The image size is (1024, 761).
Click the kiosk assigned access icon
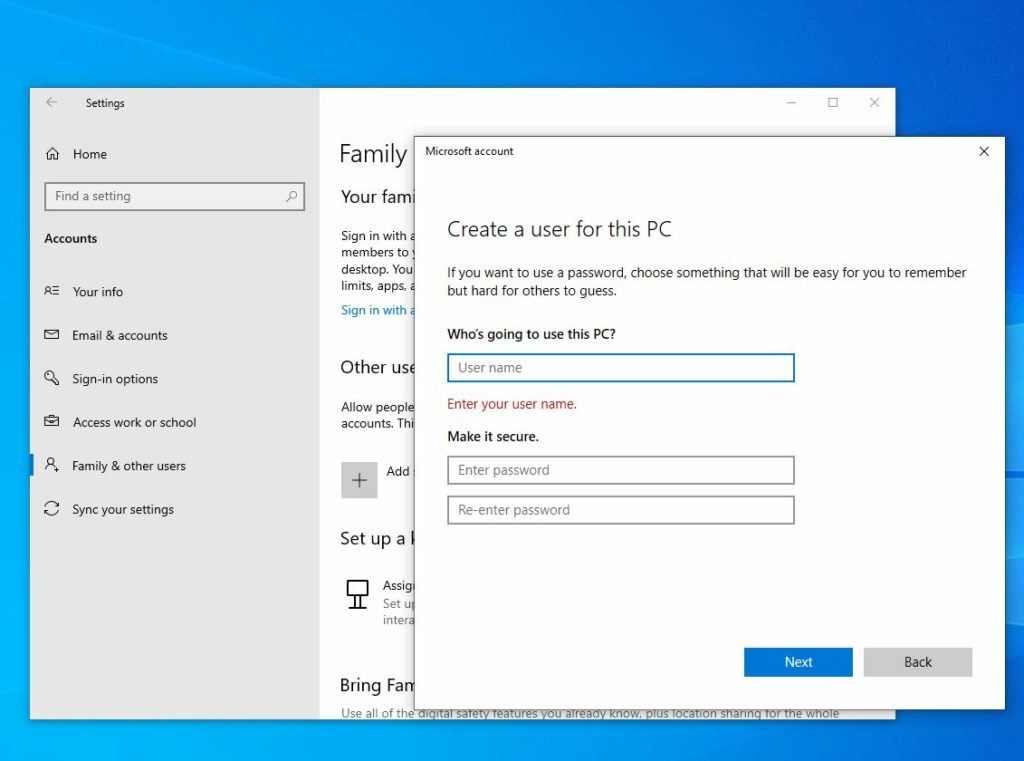click(x=357, y=594)
